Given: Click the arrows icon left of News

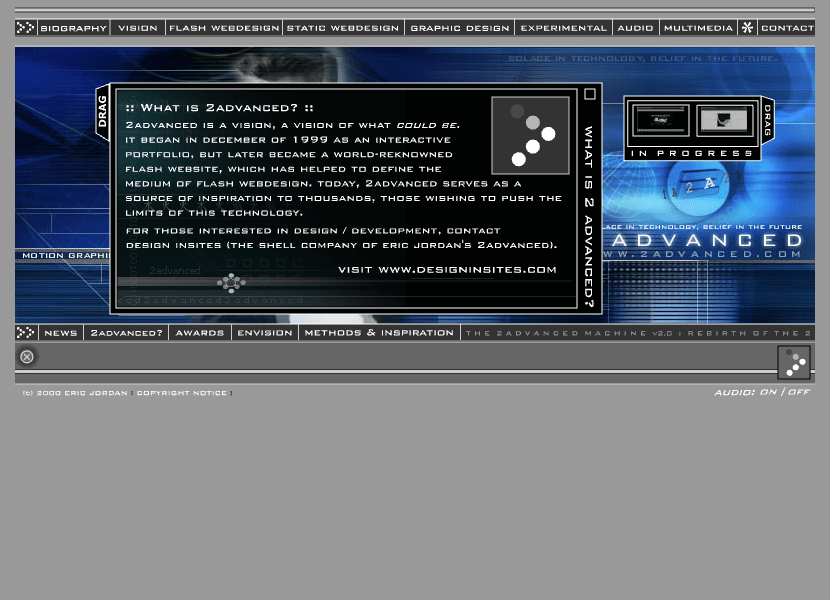Looking at the screenshot, I should coord(25,333).
